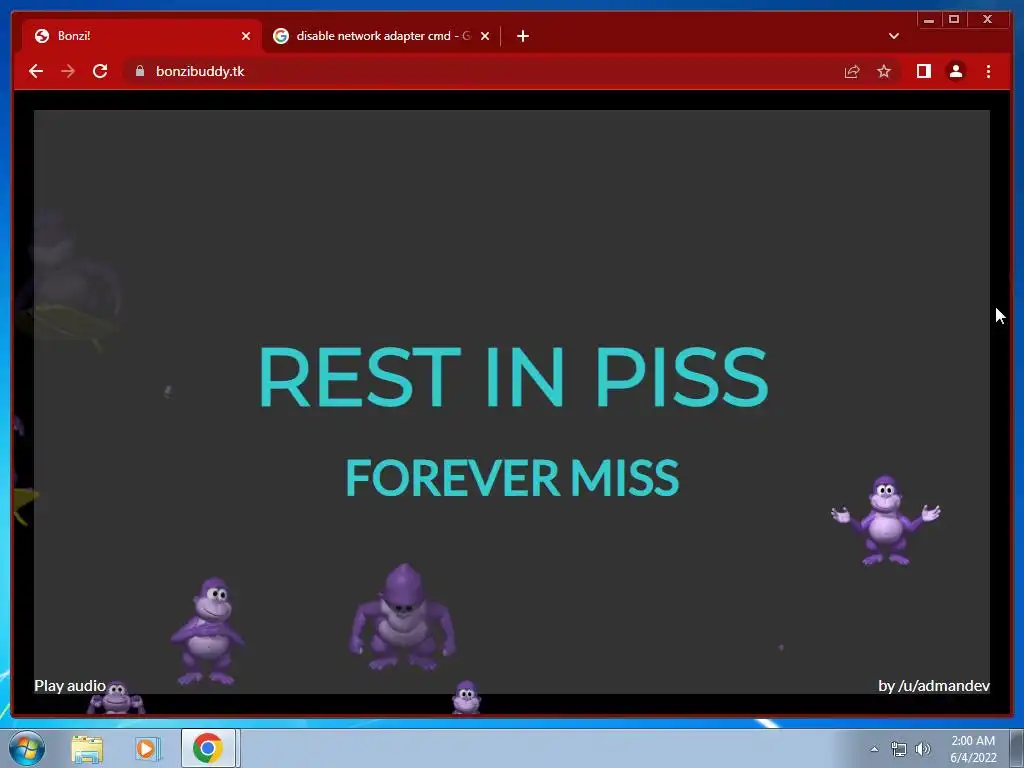Open Chrome side panel
This screenshot has width=1024, height=768.
923,71
